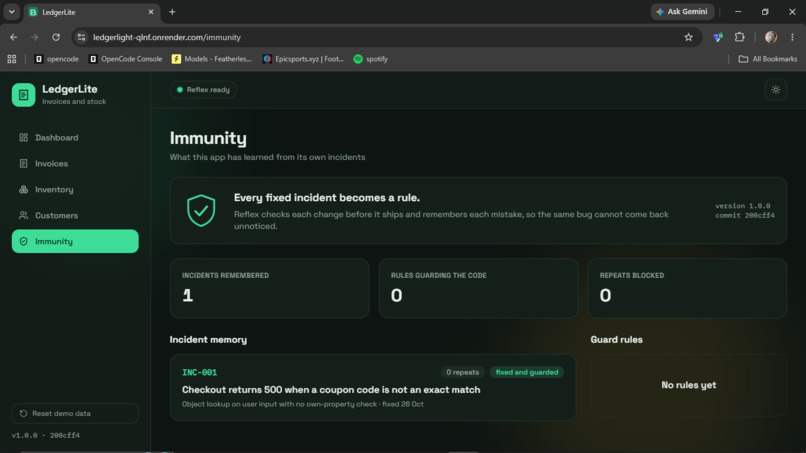Toggle the light/dark theme sun icon
The width and height of the screenshot is (806, 453).
tap(776, 90)
